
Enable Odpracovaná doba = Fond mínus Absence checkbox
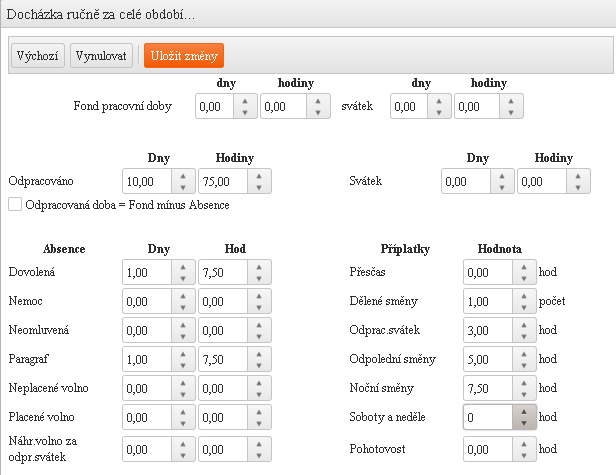click(x=15, y=204)
